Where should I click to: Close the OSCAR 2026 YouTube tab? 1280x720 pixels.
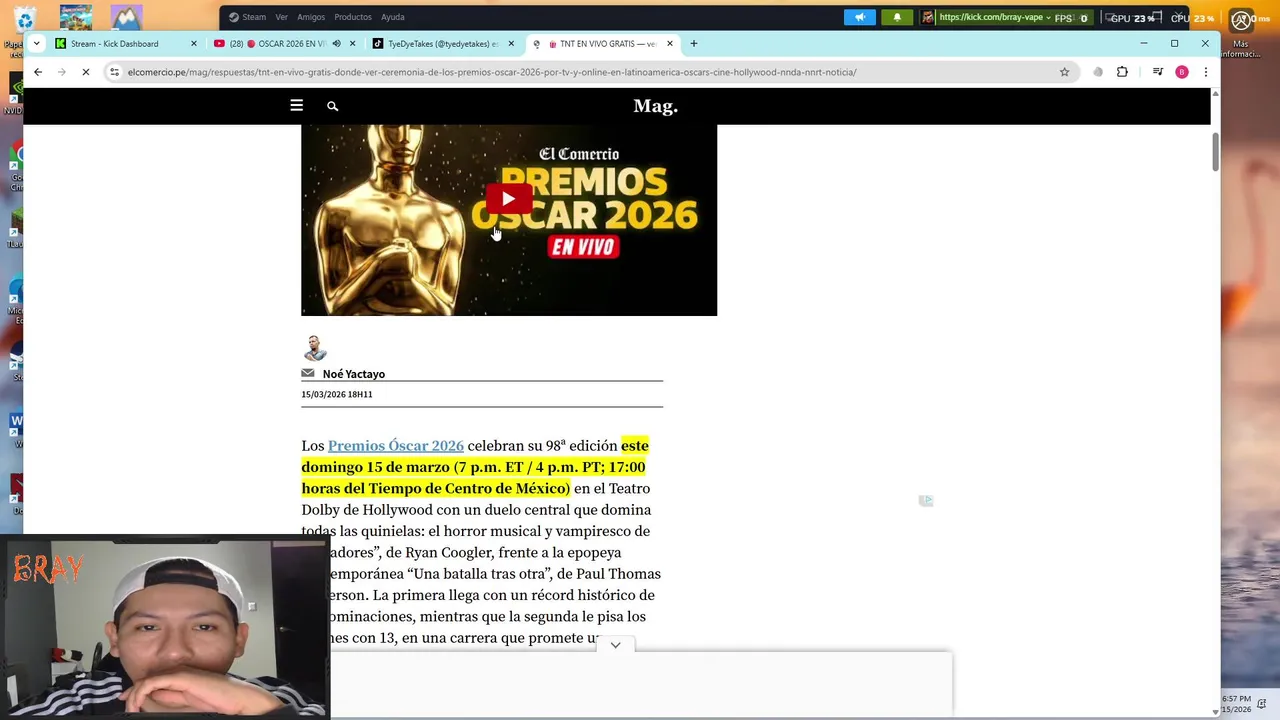coord(352,44)
